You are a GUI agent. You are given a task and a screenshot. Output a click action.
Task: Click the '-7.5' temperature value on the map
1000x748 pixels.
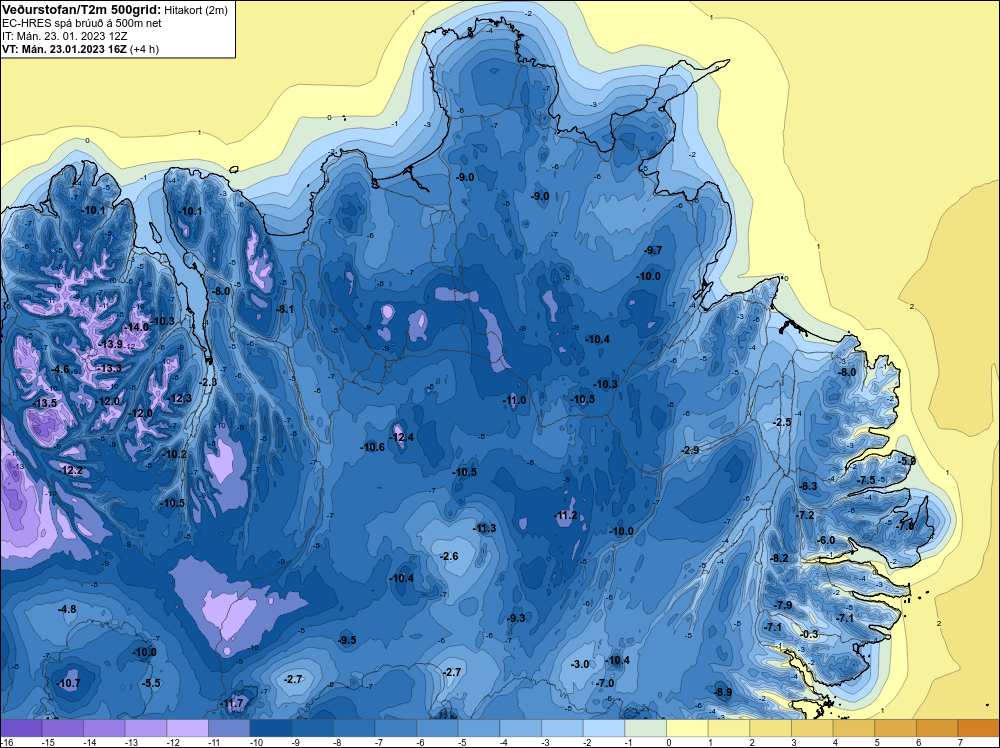867,480
